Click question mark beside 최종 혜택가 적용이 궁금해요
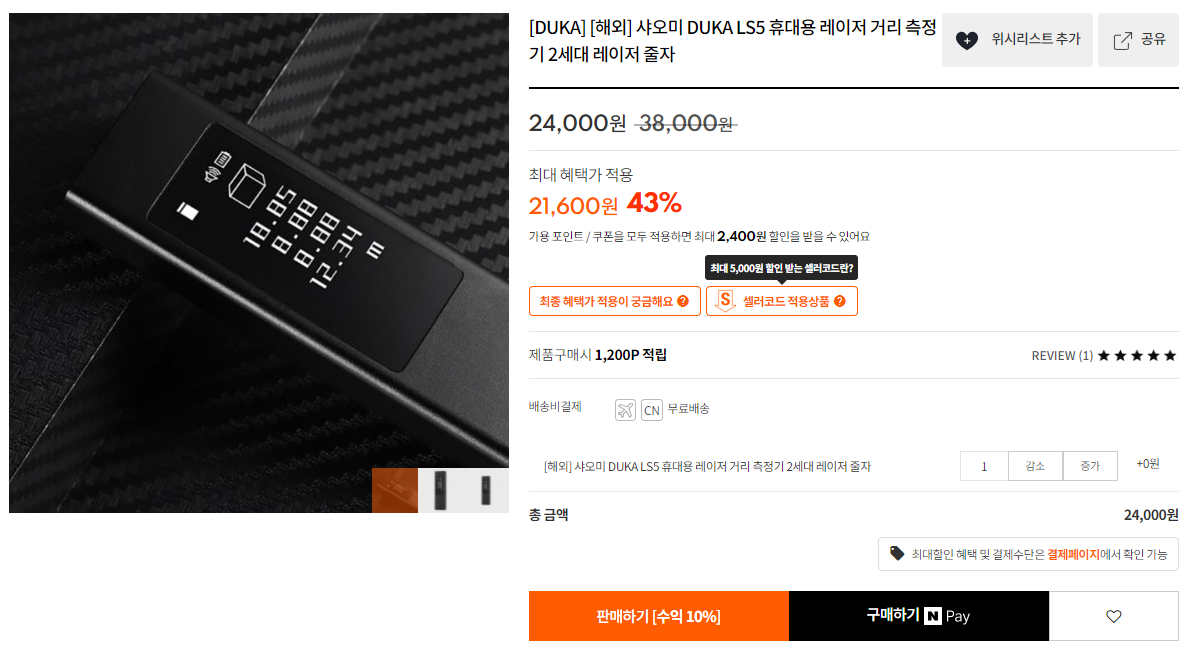 (683, 301)
